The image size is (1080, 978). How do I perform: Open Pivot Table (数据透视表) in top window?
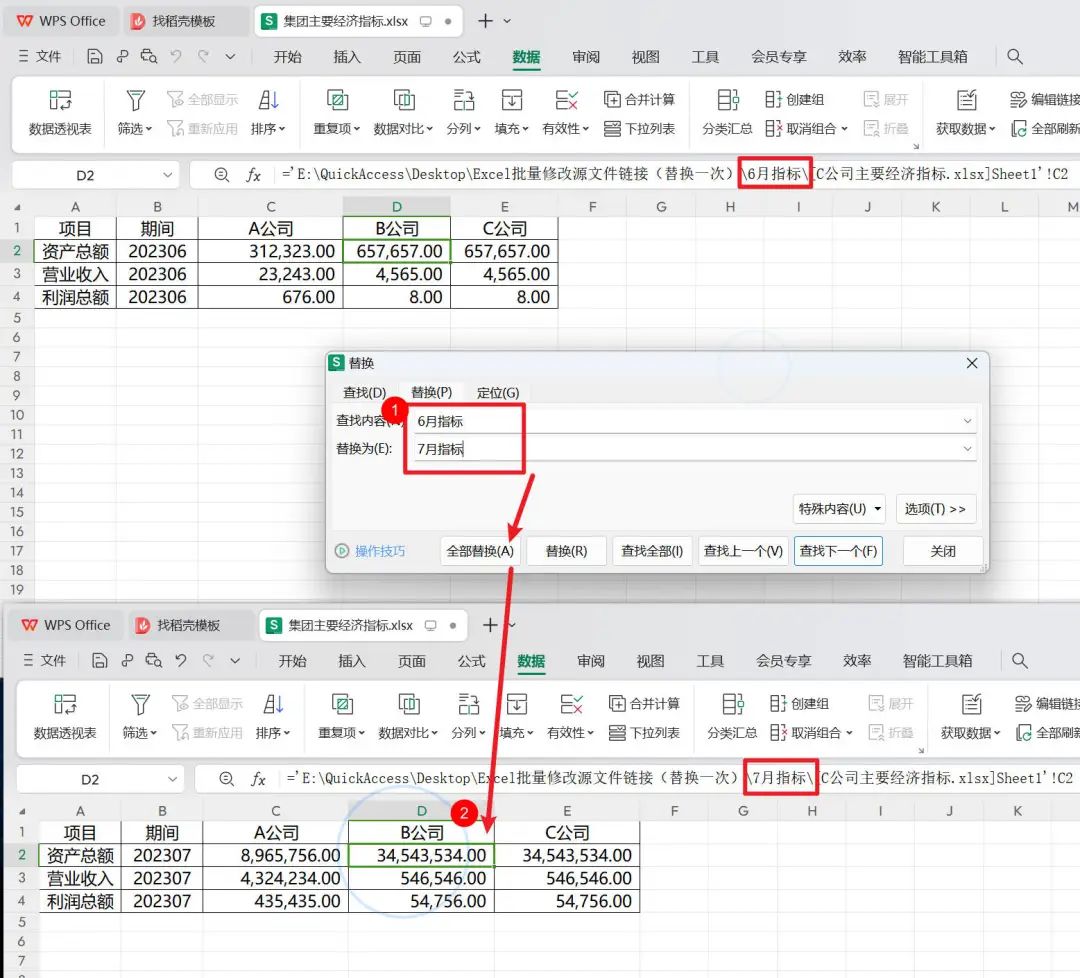click(60, 113)
